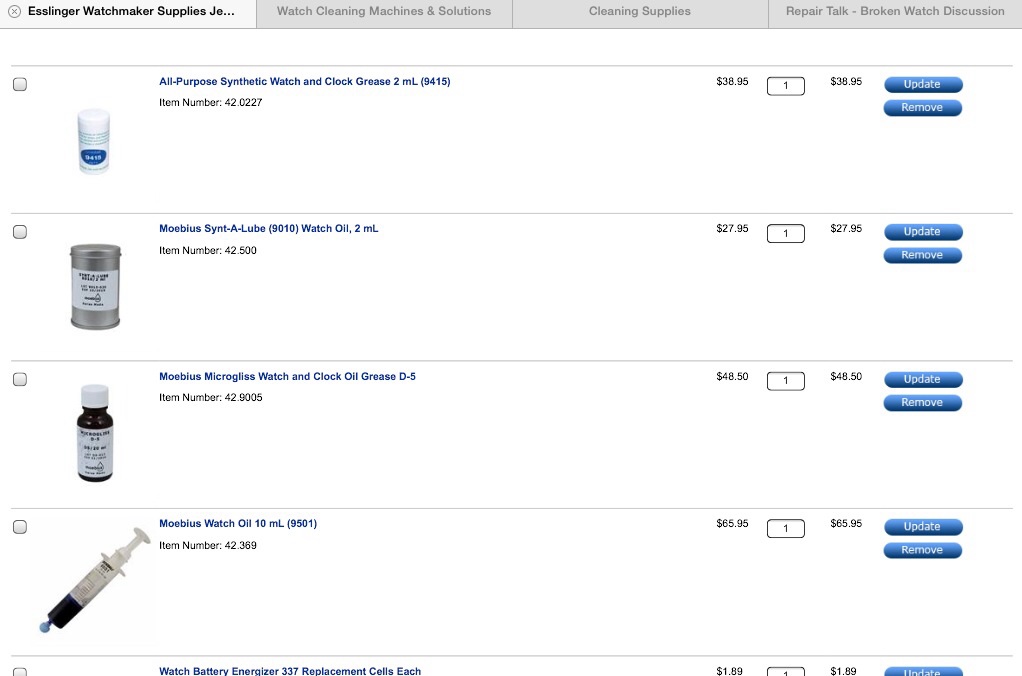Screen dimensions: 1022x676
Task: Open the Moebius 9501 syringe image
Action: (95, 580)
